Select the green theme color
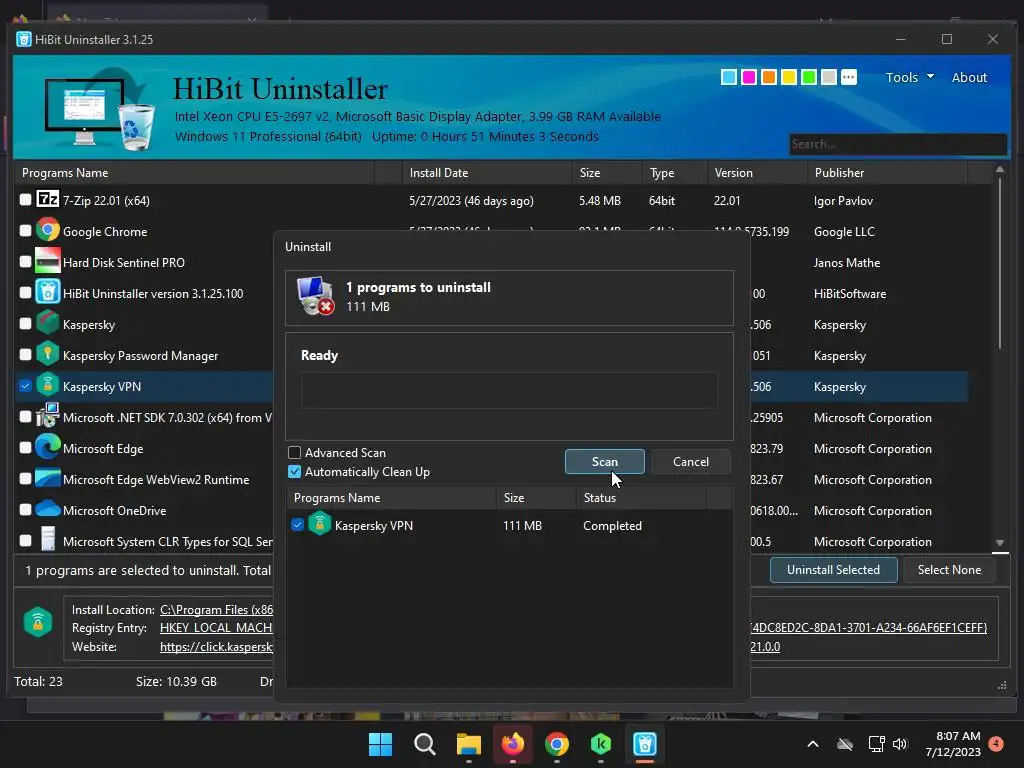 pos(808,77)
